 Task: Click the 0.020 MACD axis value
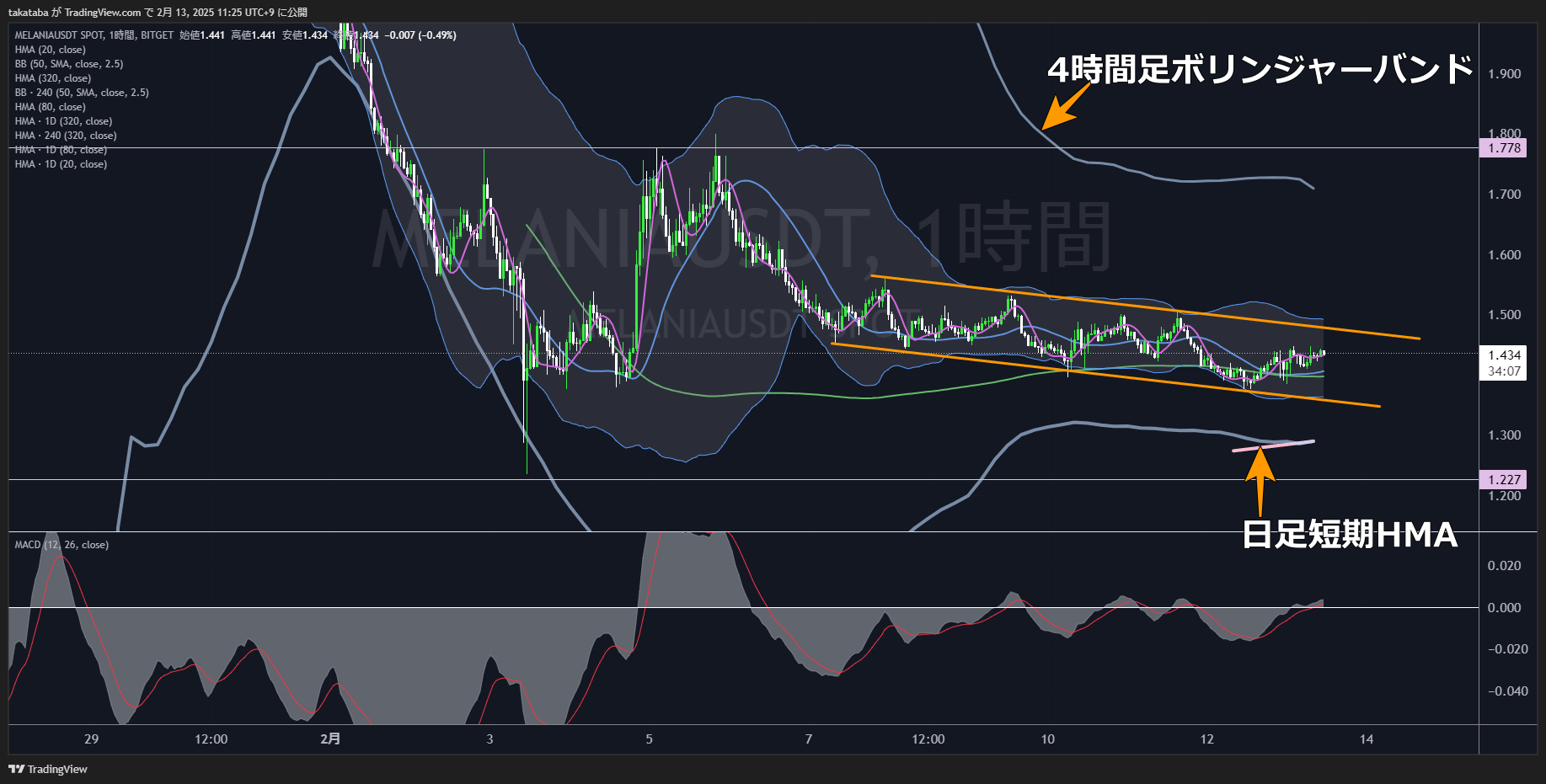[x=1504, y=566]
